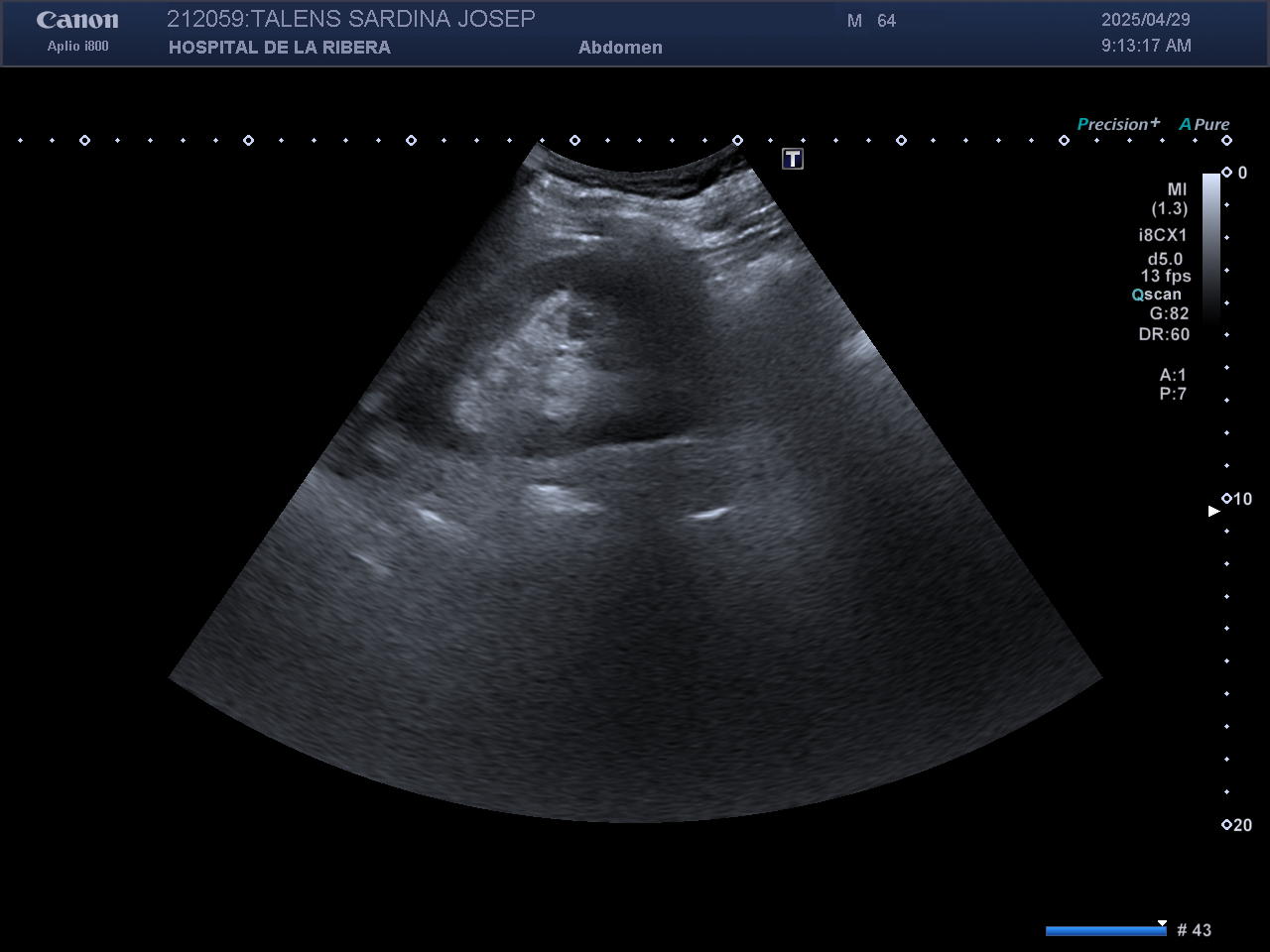This screenshot has height=952, width=1270.
Task: Select the G:82 gain value
Action: 1169,313
